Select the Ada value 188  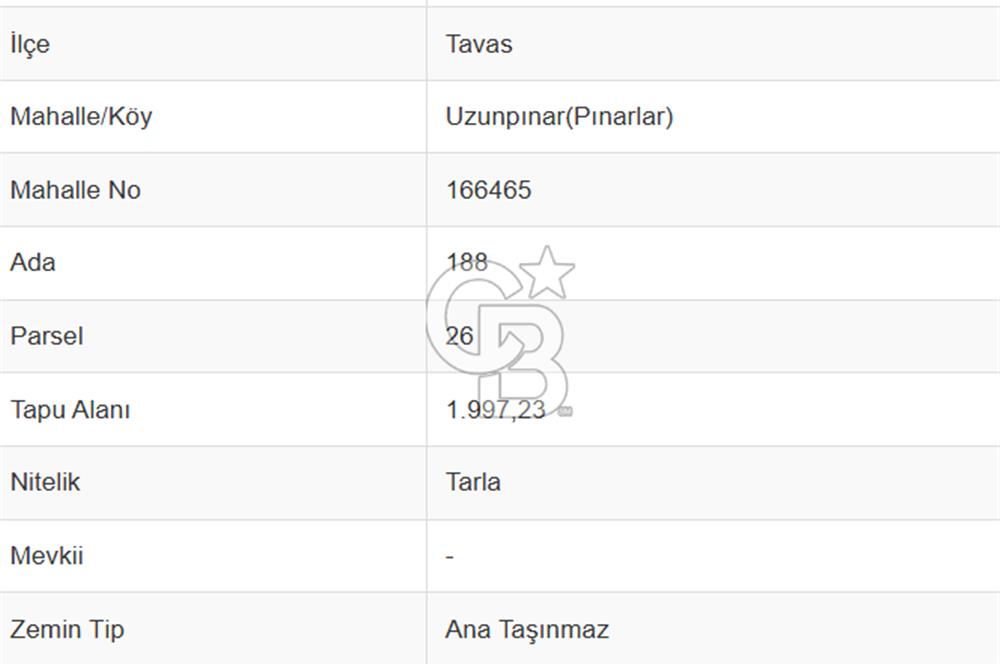pyautogui.click(x=467, y=262)
